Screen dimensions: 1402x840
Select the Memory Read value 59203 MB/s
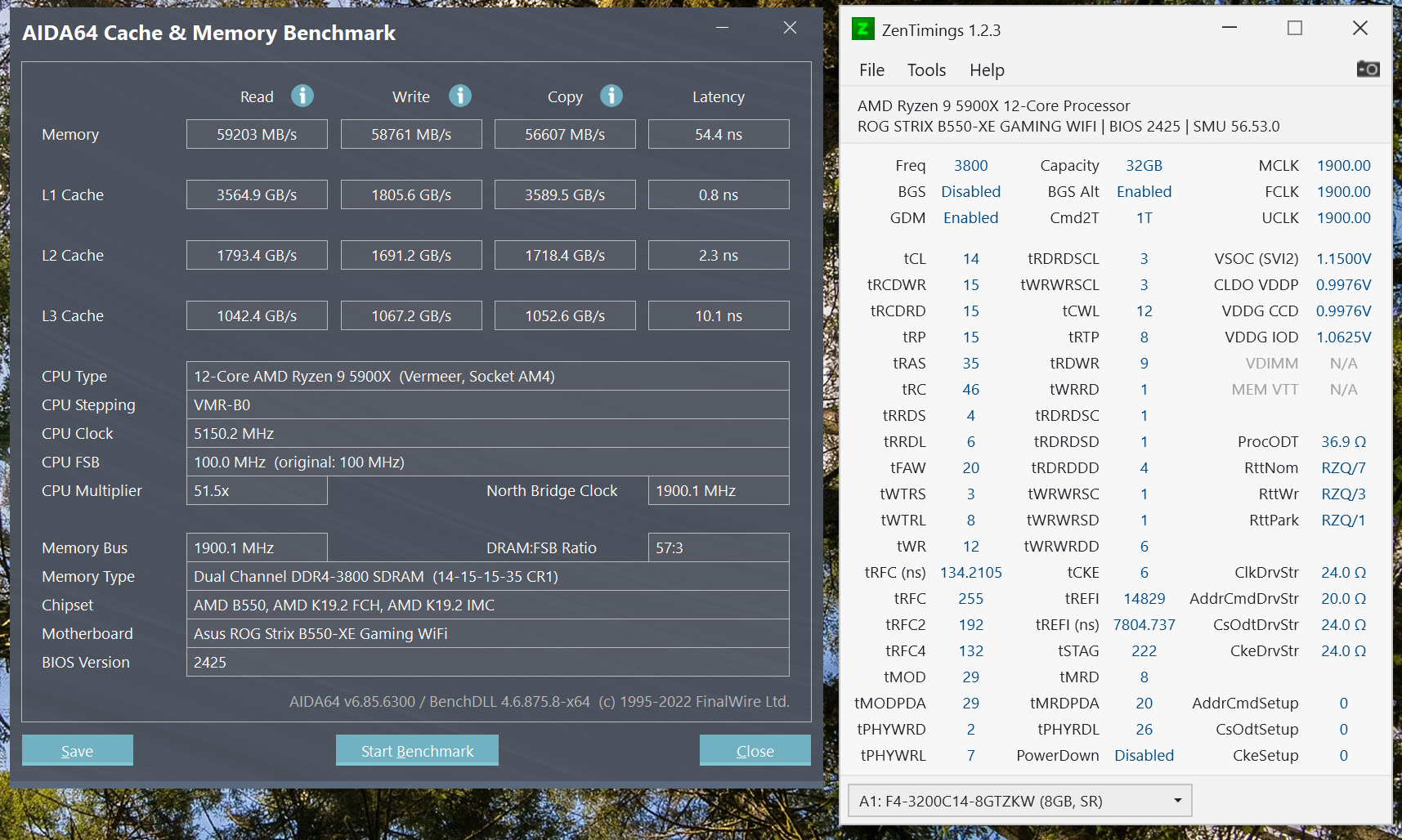pyautogui.click(x=257, y=134)
